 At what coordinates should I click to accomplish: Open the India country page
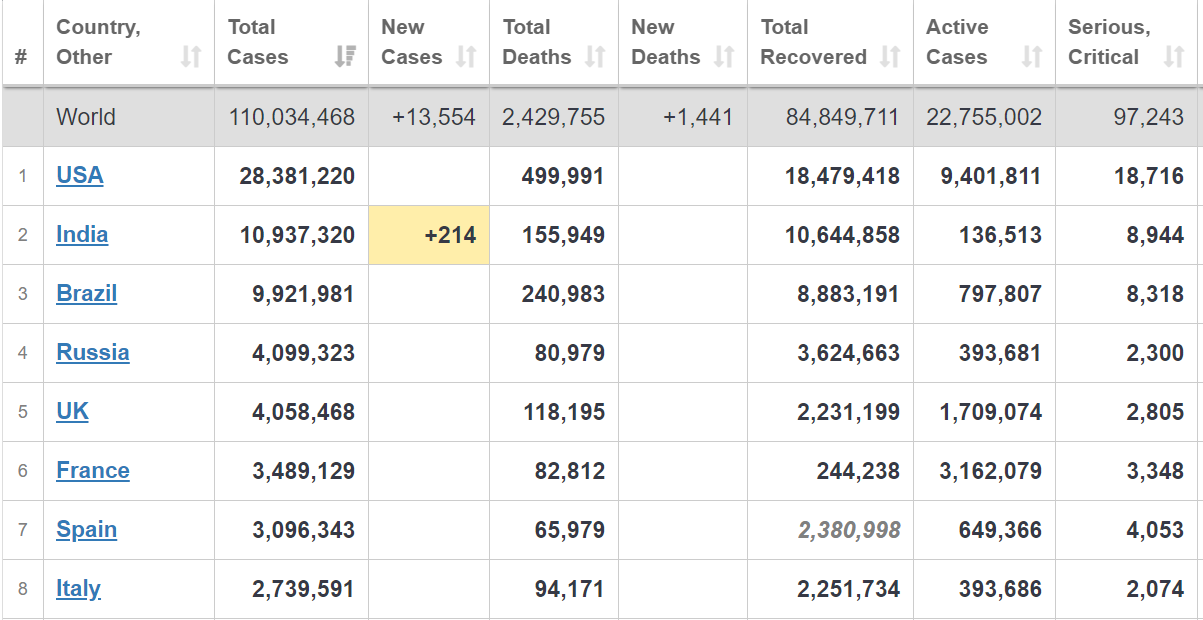pos(82,235)
